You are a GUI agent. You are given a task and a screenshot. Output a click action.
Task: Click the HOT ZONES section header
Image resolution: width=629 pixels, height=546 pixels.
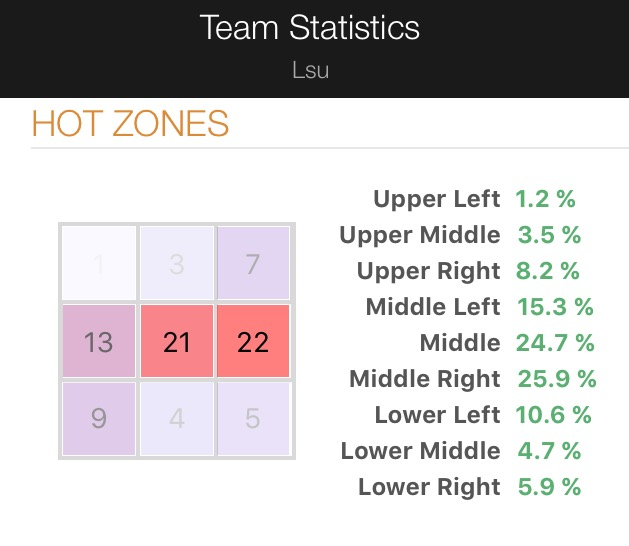130,124
